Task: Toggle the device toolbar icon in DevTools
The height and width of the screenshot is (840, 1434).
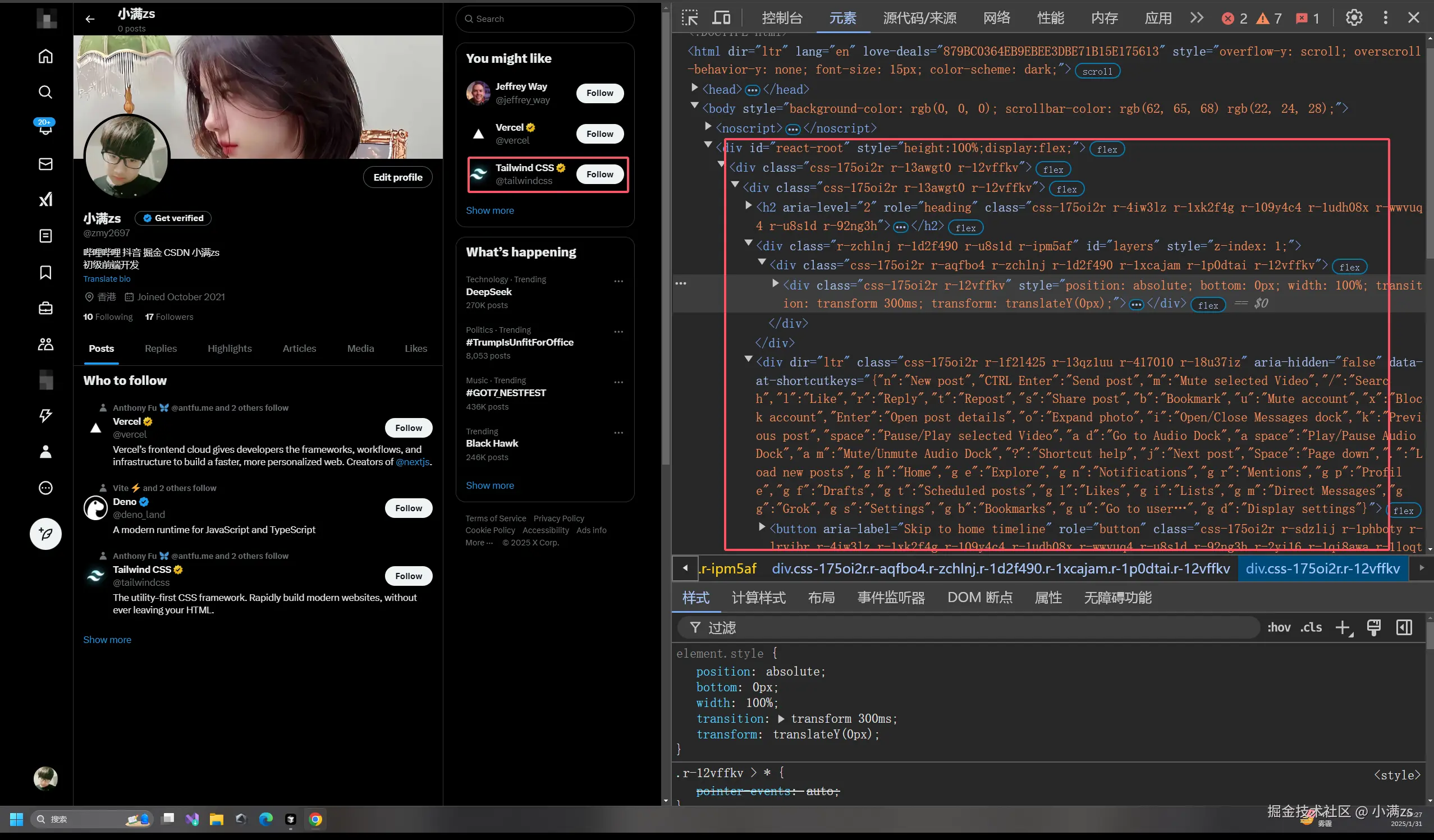Action: point(722,18)
